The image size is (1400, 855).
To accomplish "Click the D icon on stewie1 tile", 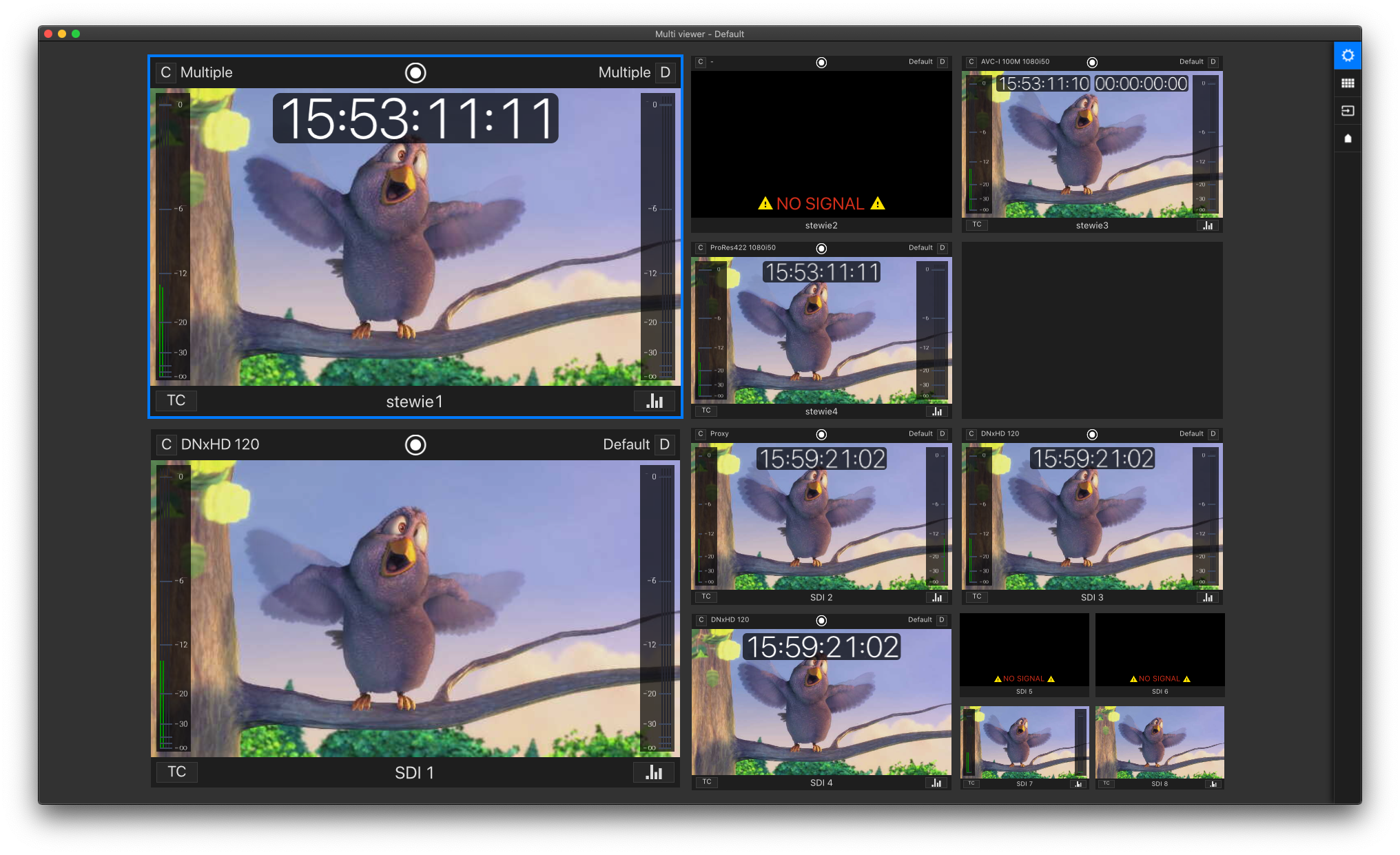I will [665, 72].
